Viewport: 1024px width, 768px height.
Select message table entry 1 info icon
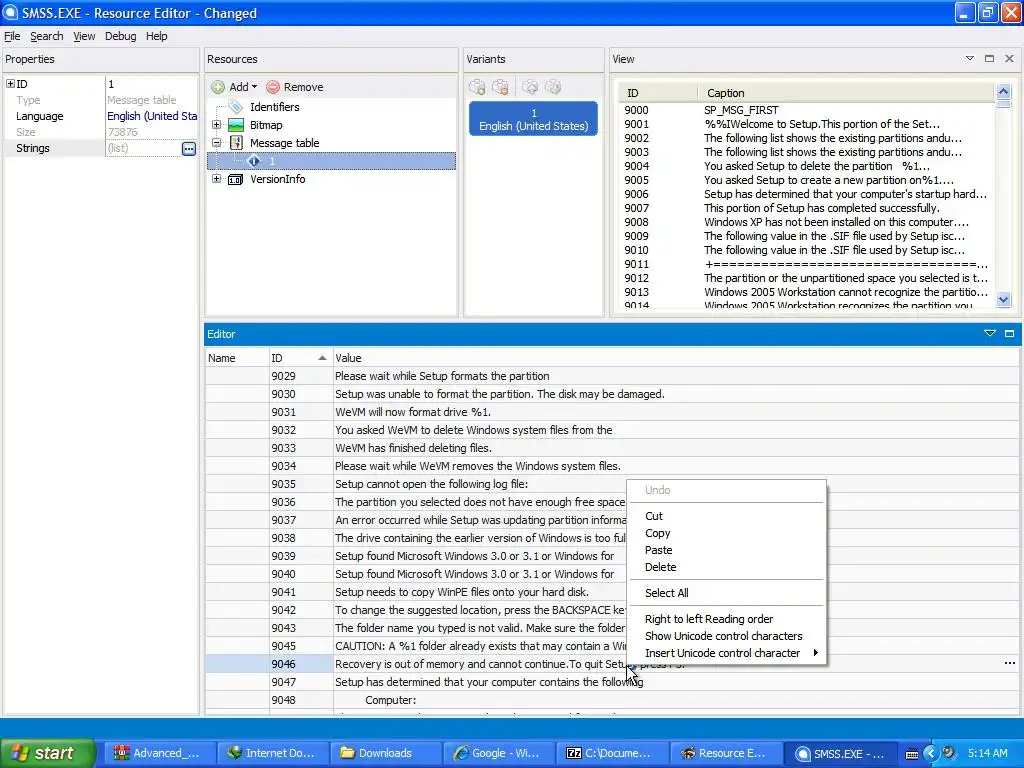[x=254, y=161]
